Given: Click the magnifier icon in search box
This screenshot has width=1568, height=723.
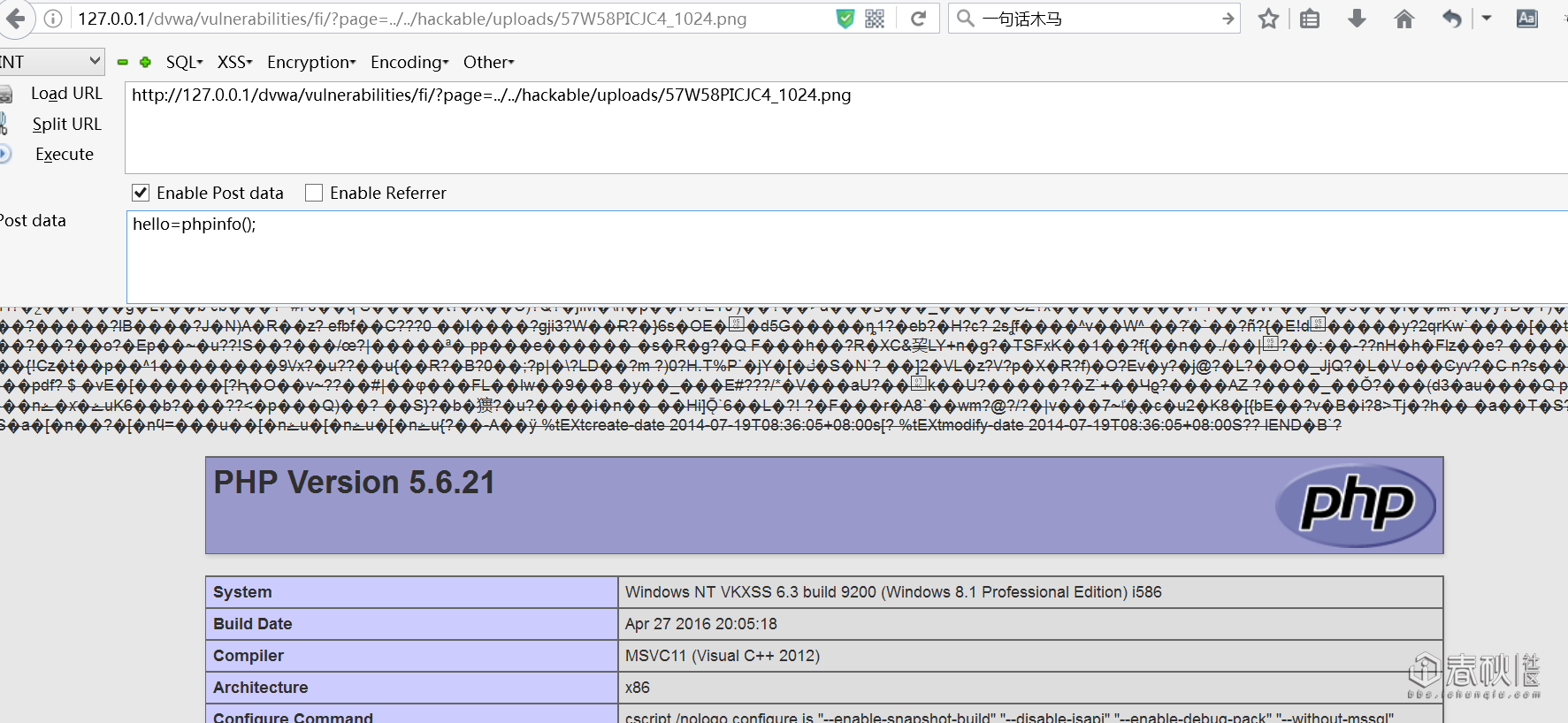Looking at the screenshot, I should click(966, 19).
